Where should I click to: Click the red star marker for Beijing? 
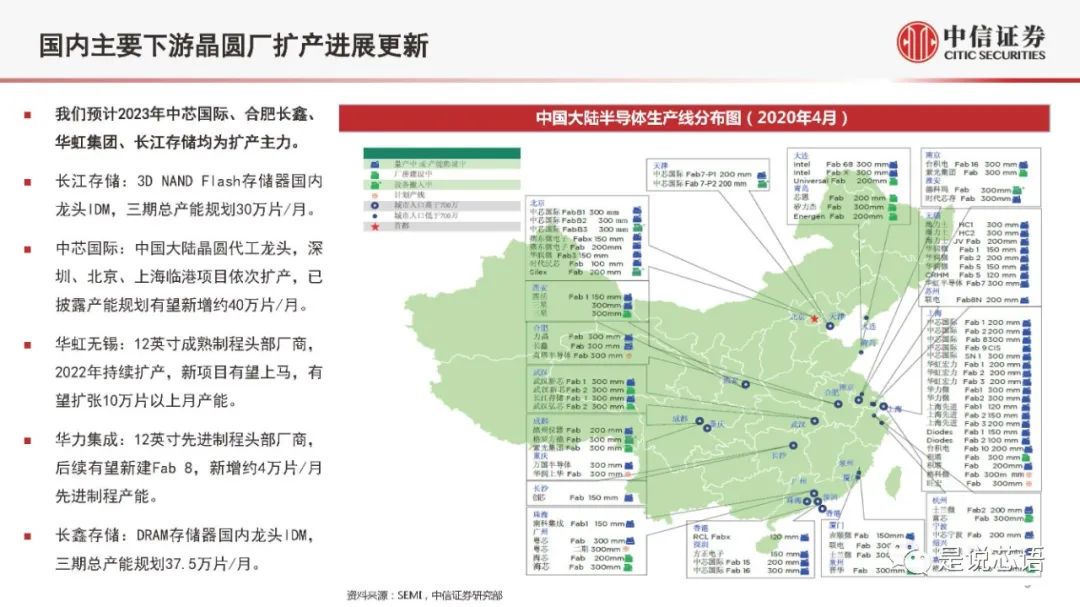[814, 319]
